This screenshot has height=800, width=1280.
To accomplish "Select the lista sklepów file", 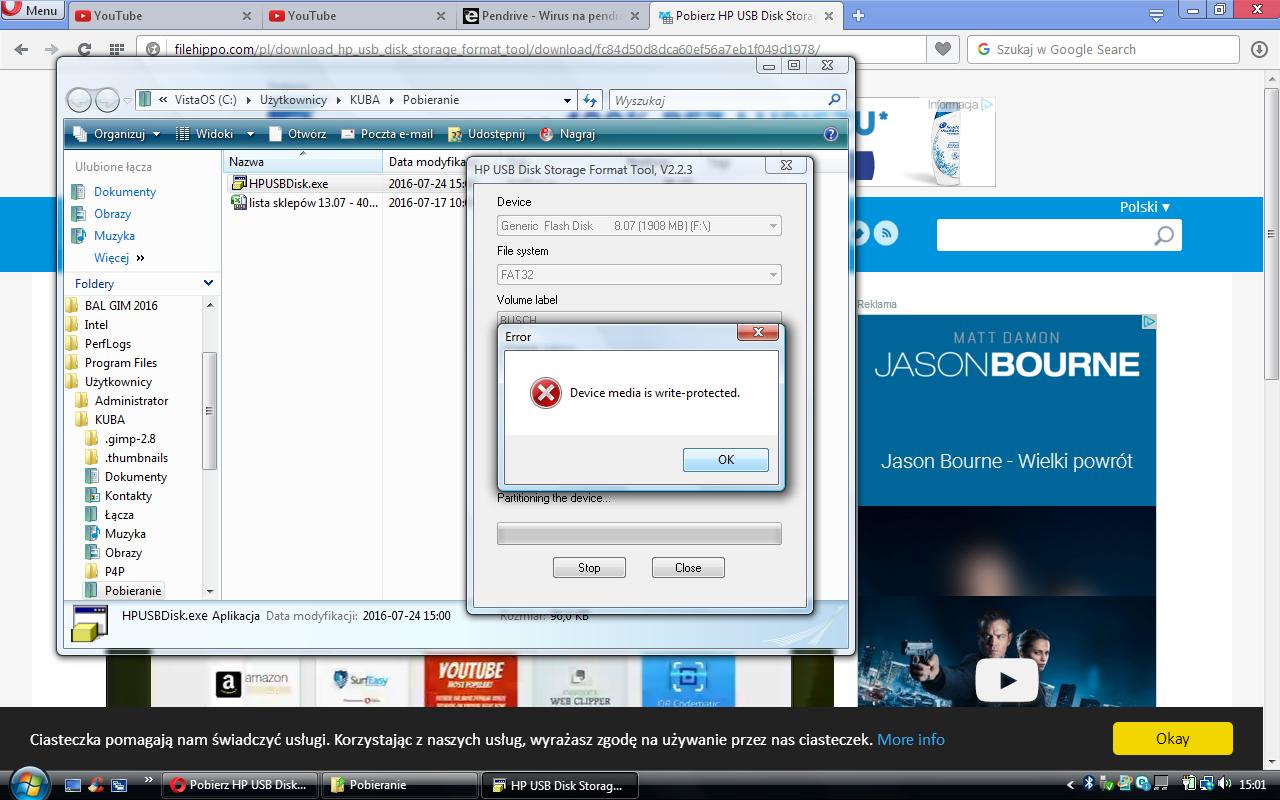I will pyautogui.click(x=304, y=203).
